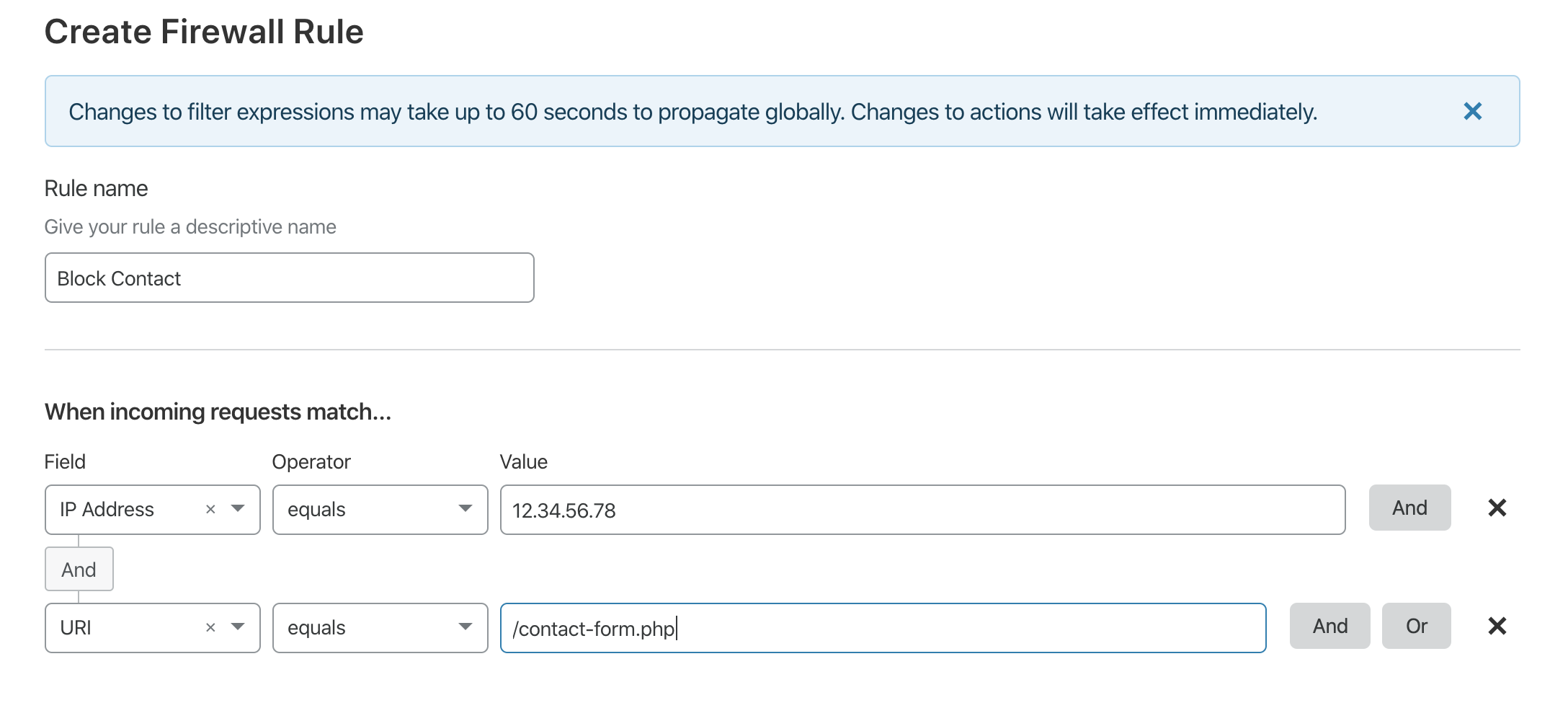Clear the URI field selection
1568x708 pixels.
coord(210,628)
